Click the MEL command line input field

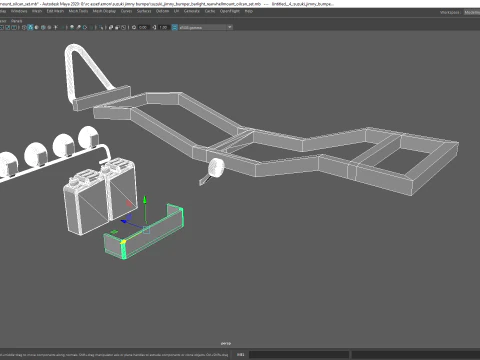click(x=299, y=354)
